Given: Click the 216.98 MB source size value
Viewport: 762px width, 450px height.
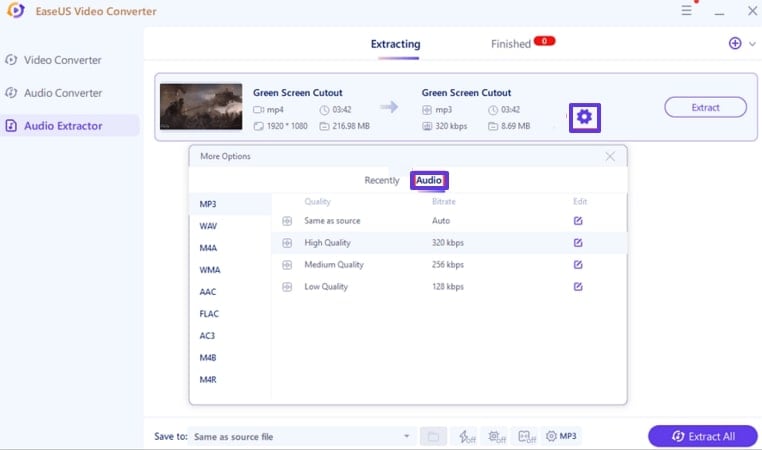Looking at the screenshot, I should 351,126.
